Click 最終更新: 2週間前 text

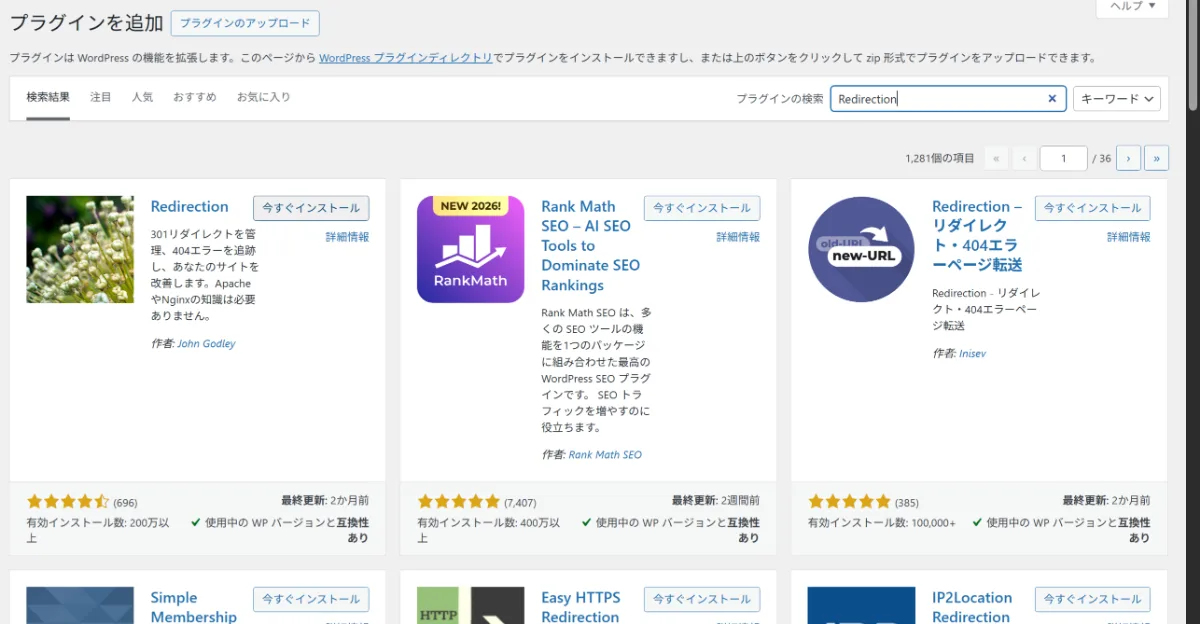[x=716, y=500]
